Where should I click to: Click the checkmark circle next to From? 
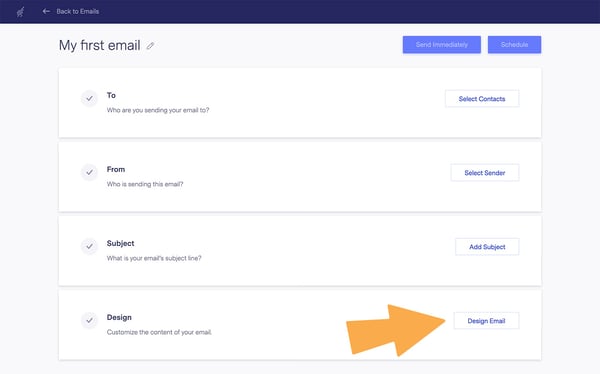click(x=89, y=172)
